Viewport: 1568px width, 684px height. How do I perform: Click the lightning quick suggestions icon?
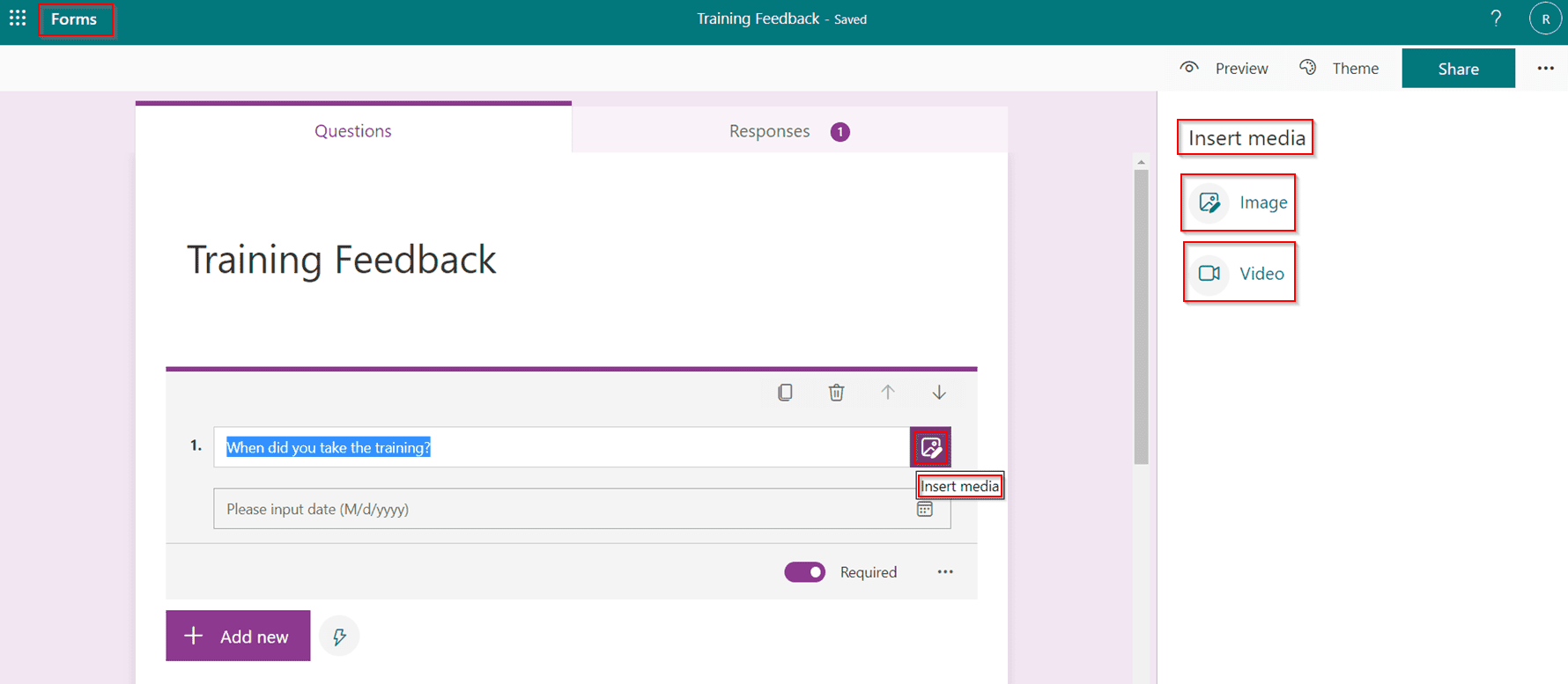pos(339,636)
